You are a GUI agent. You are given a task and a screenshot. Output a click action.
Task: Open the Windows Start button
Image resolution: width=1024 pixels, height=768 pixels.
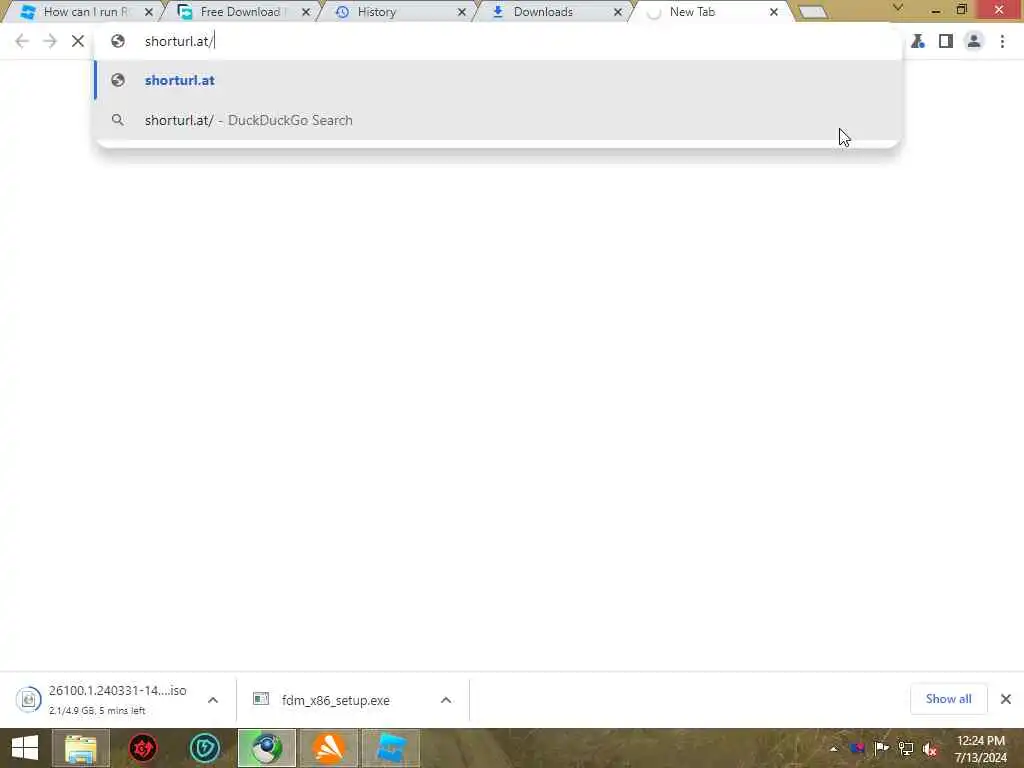[x=25, y=748]
